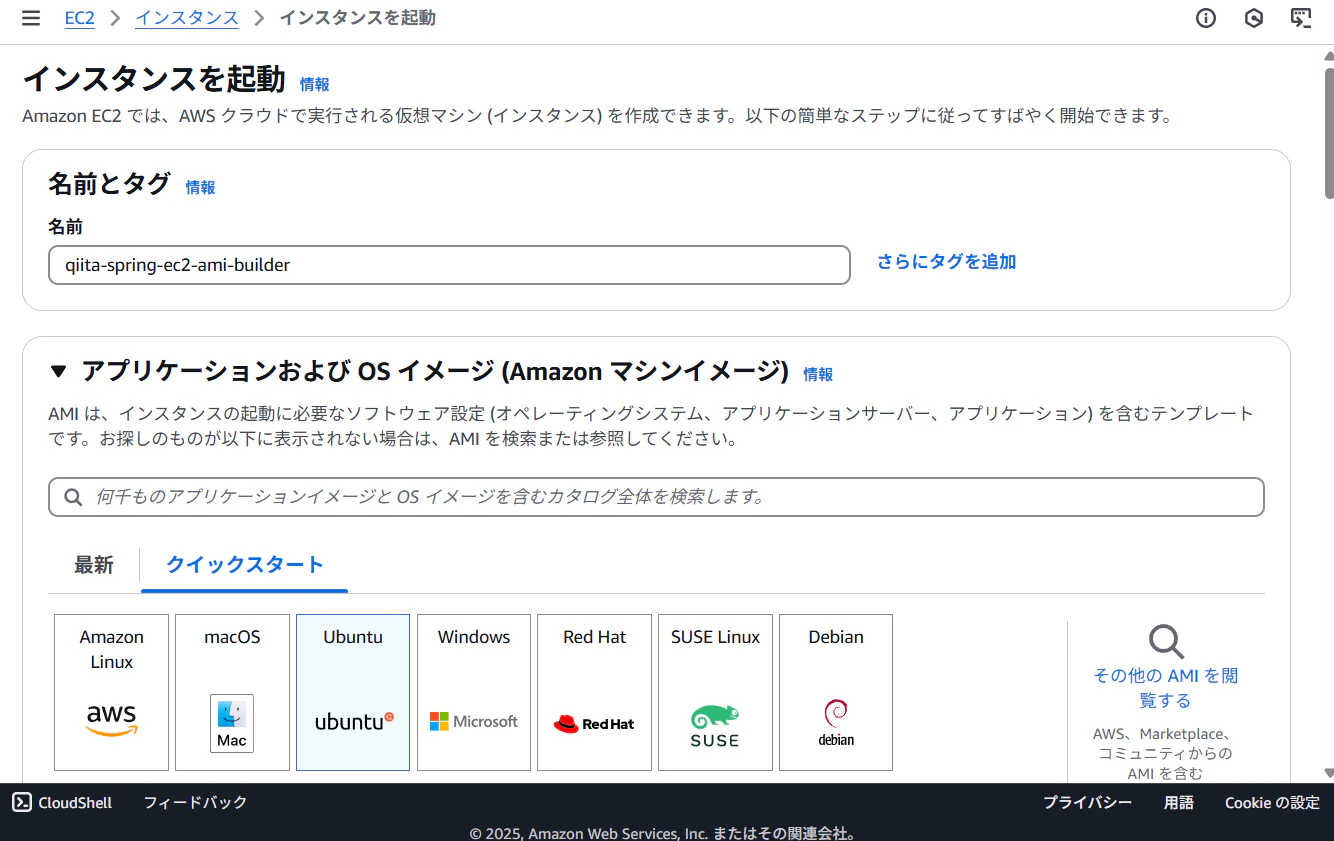Select the macOS AMI tile
Viewport: 1334px width, 841px height.
[x=232, y=692]
